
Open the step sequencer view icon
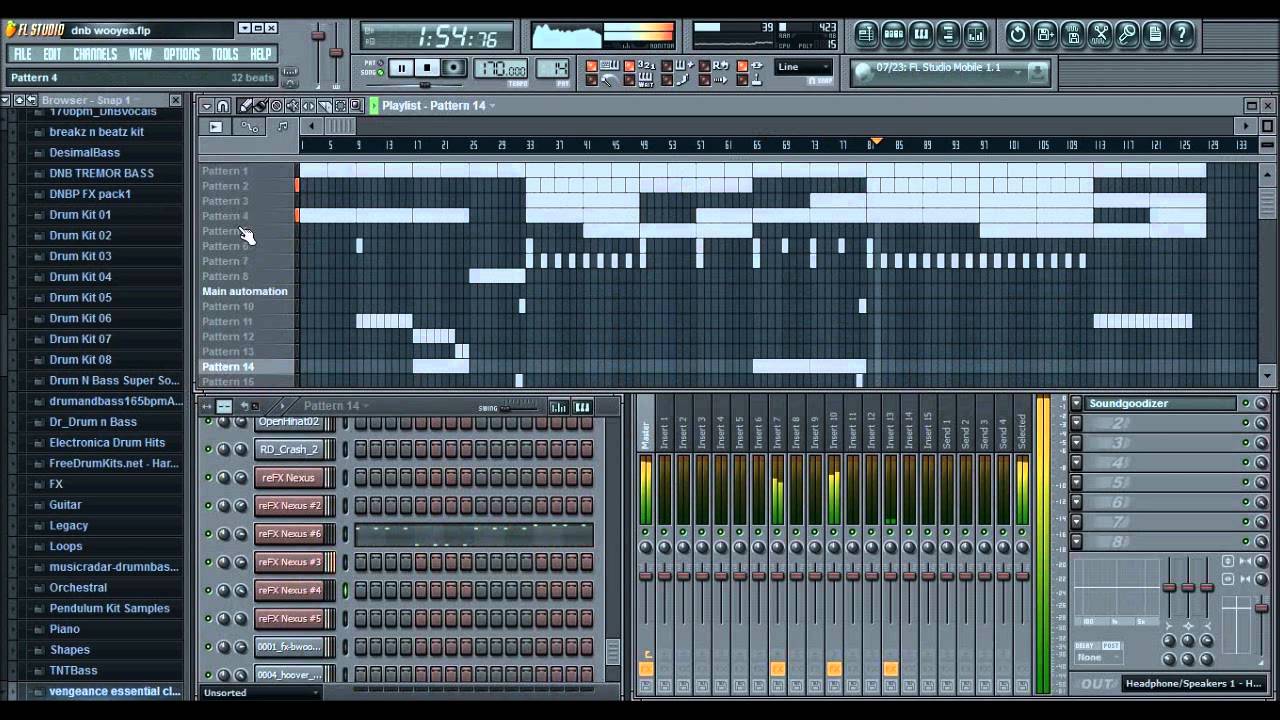tap(894, 34)
